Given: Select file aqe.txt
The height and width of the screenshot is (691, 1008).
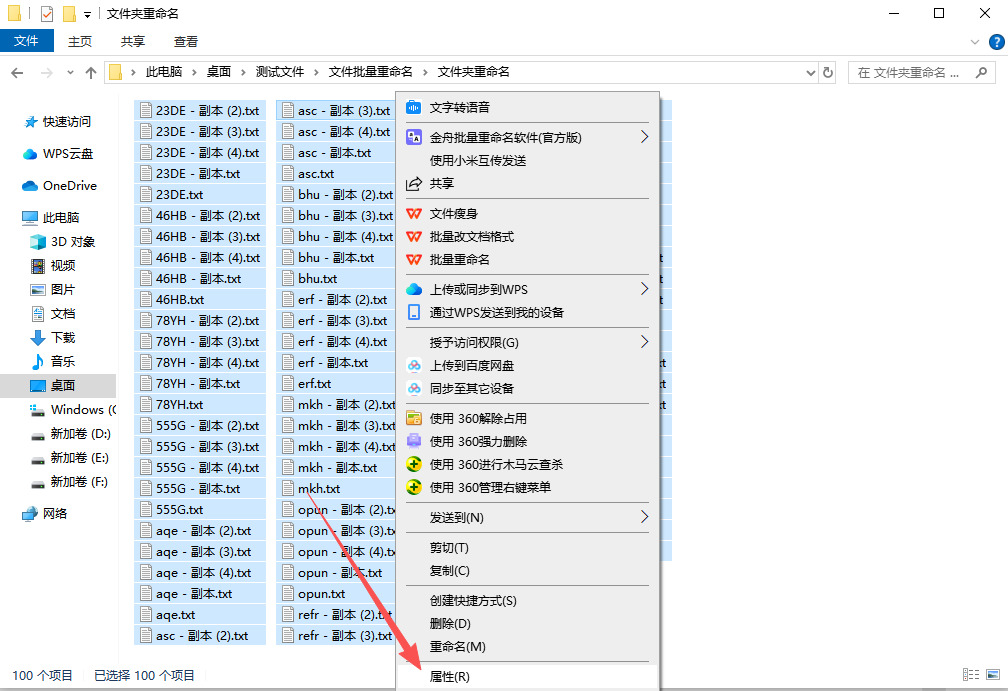Looking at the screenshot, I should click(201, 615).
